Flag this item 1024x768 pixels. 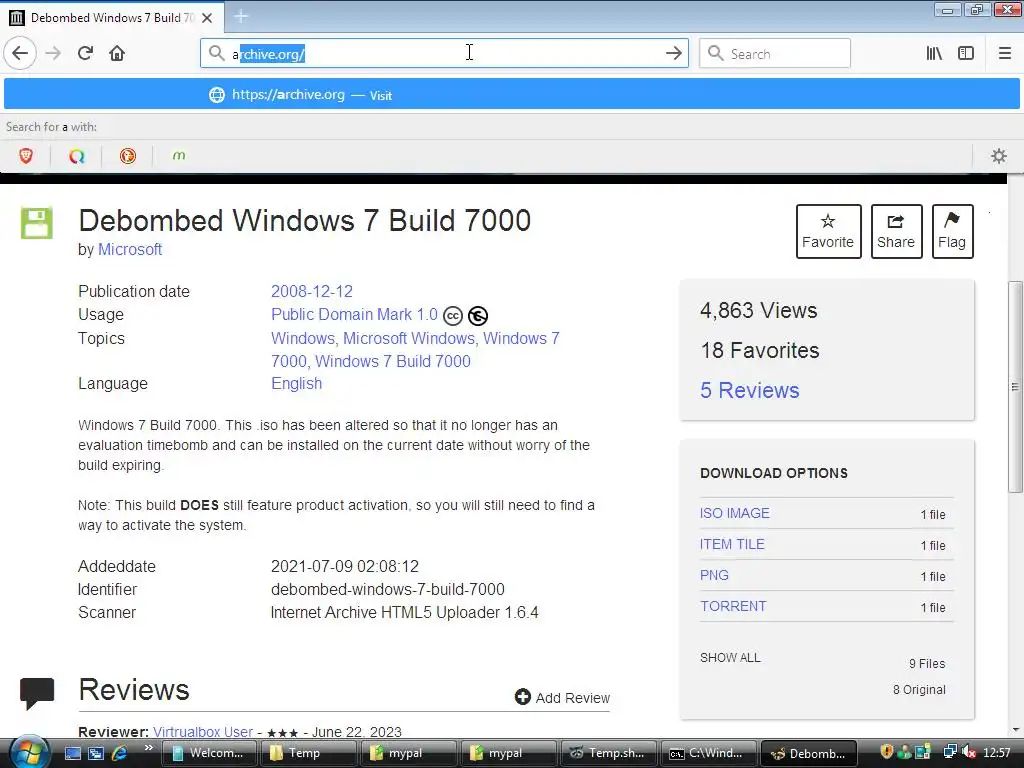tap(952, 231)
